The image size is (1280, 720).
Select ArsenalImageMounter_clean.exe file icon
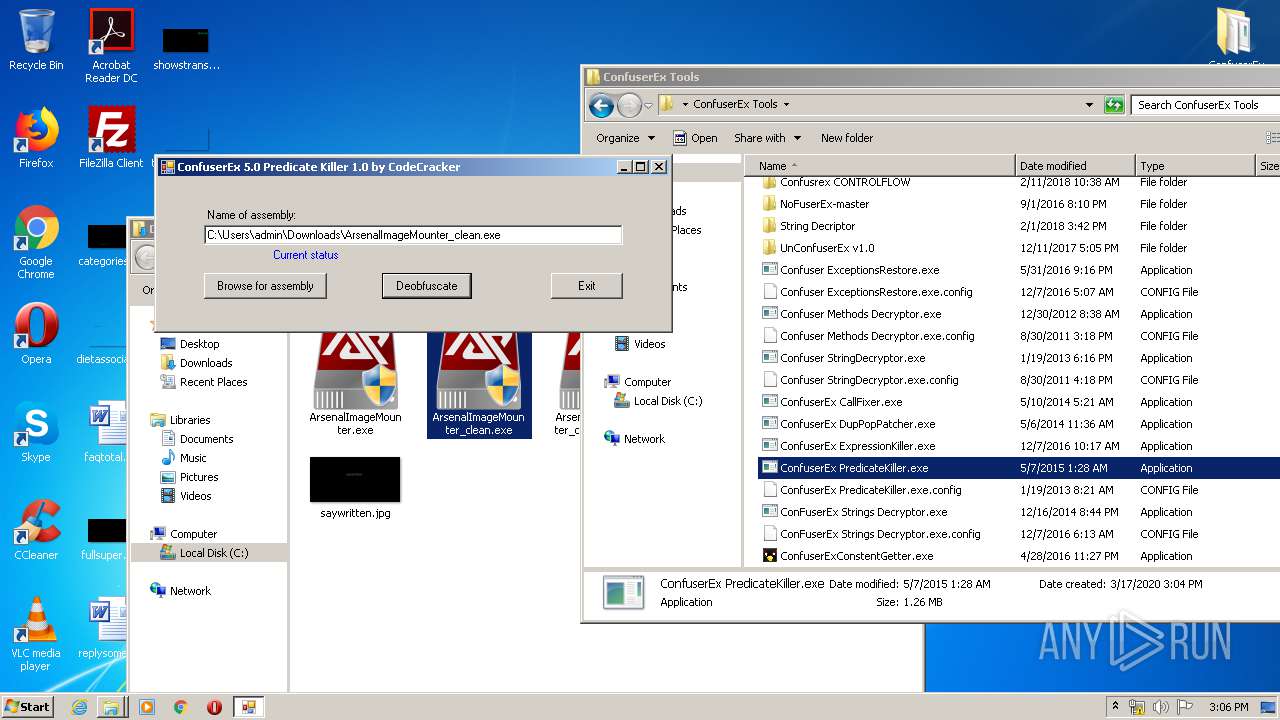(479, 385)
